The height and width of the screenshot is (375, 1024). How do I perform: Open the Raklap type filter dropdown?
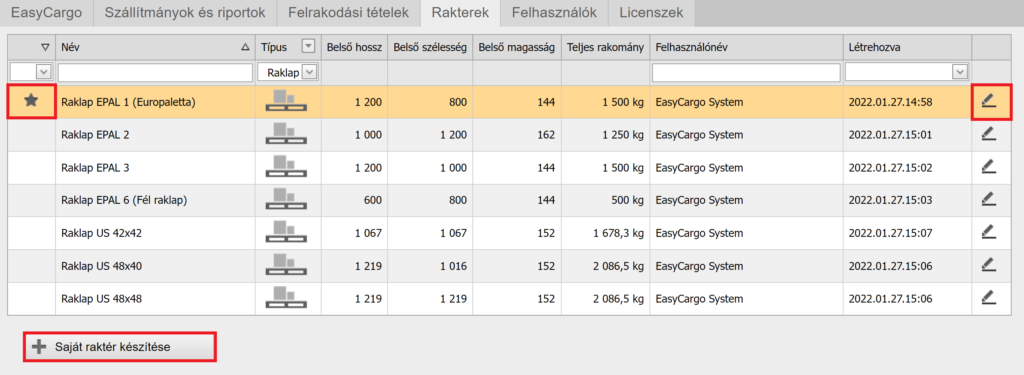pyautogui.click(x=310, y=72)
